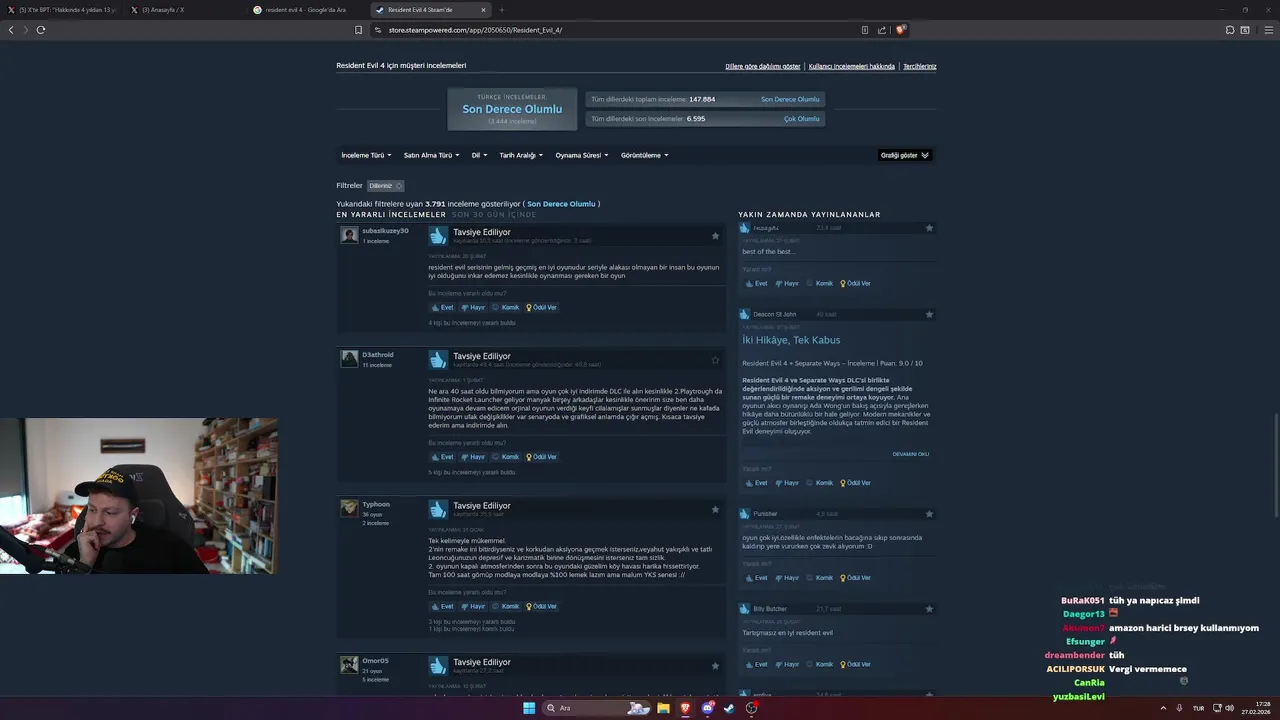Vote Evet on subasikuzey30's review
Image resolution: width=1280 pixels, height=720 pixels.
click(442, 308)
